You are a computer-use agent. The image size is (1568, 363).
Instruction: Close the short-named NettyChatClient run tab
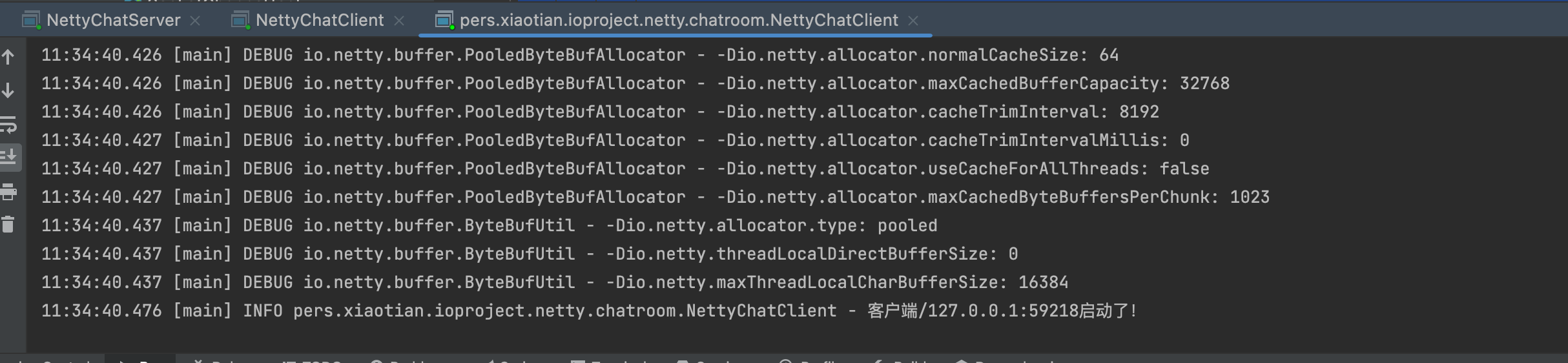tap(399, 21)
